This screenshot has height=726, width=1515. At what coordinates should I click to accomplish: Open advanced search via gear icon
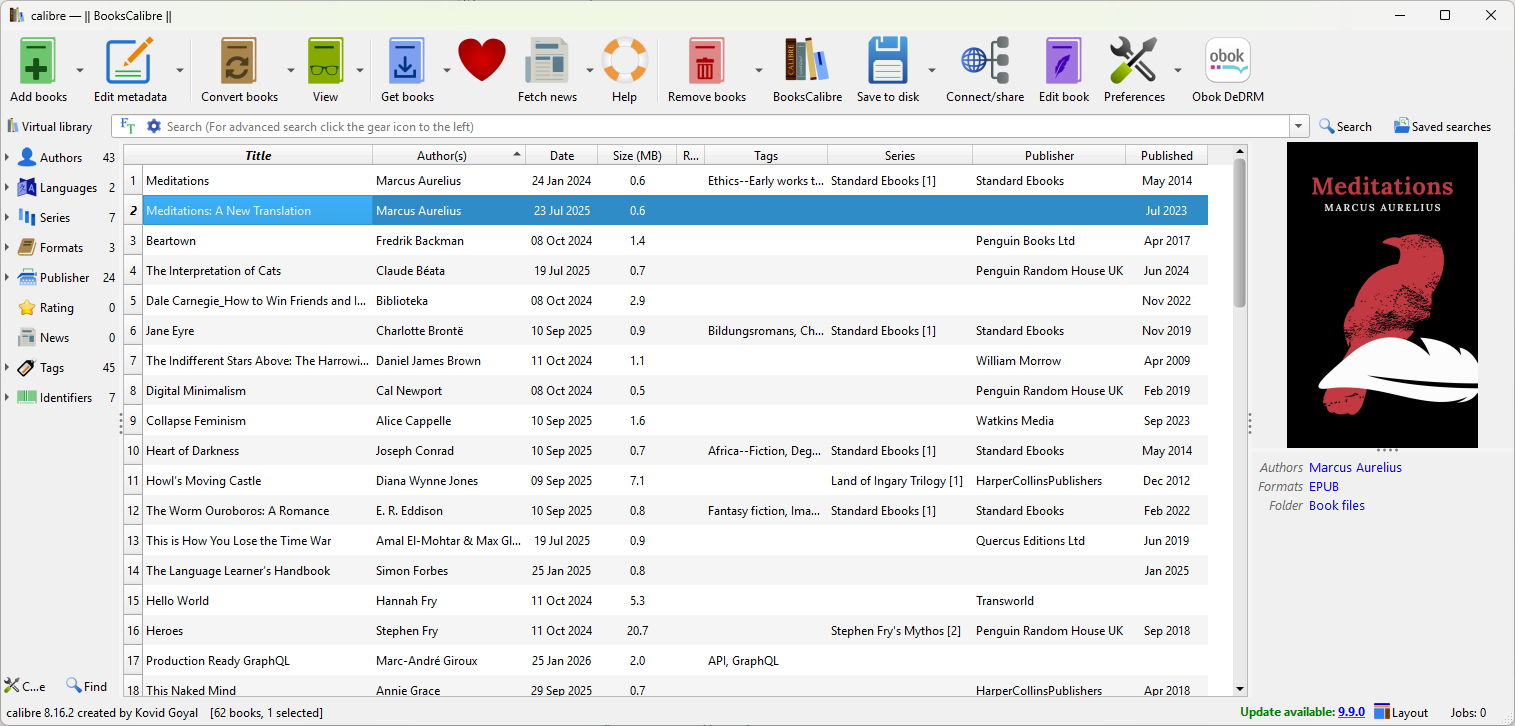(x=153, y=126)
